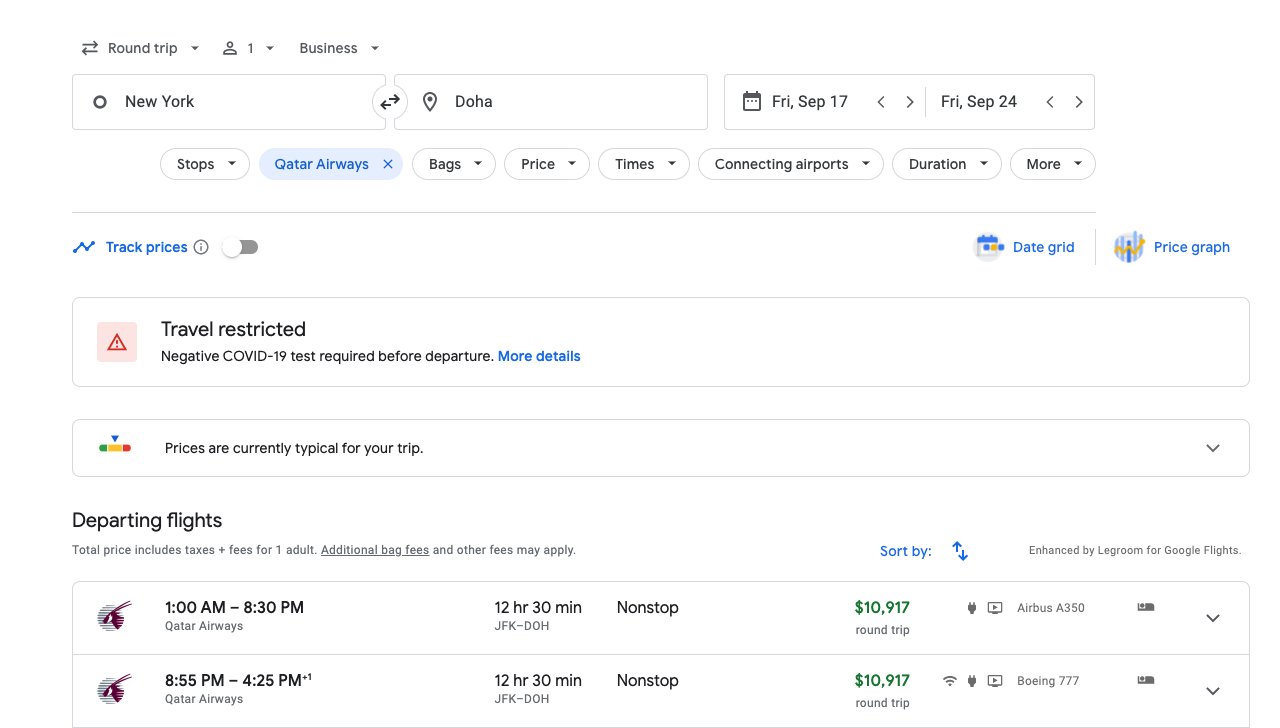1280x728 pixels.
Task: Click Wi-Fi icon on Boeing 777 flight
Action: [x=949, y=681]
